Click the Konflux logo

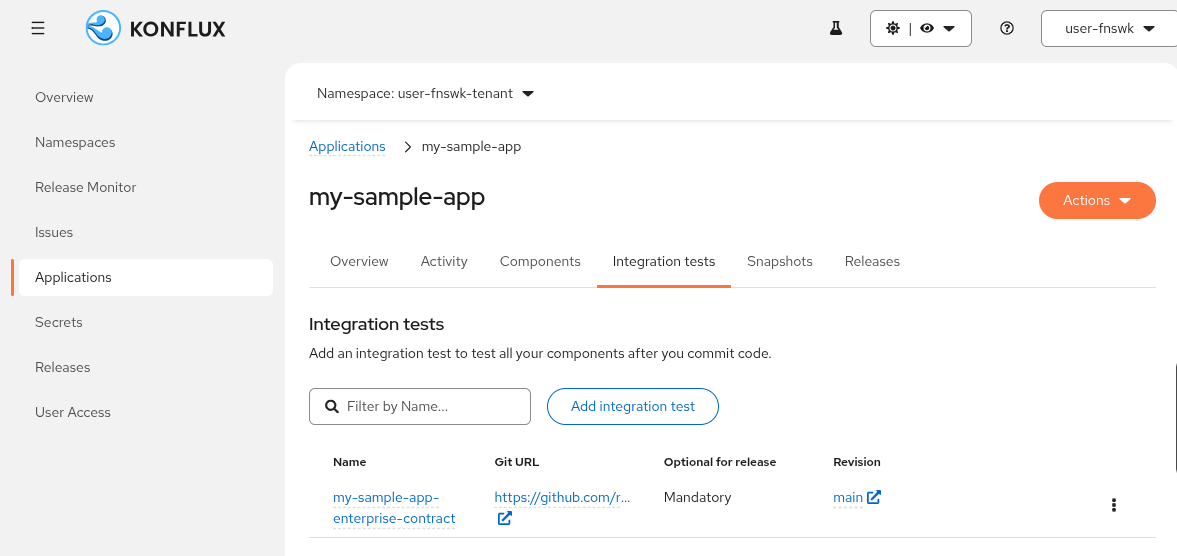click(x=155, y=29)
